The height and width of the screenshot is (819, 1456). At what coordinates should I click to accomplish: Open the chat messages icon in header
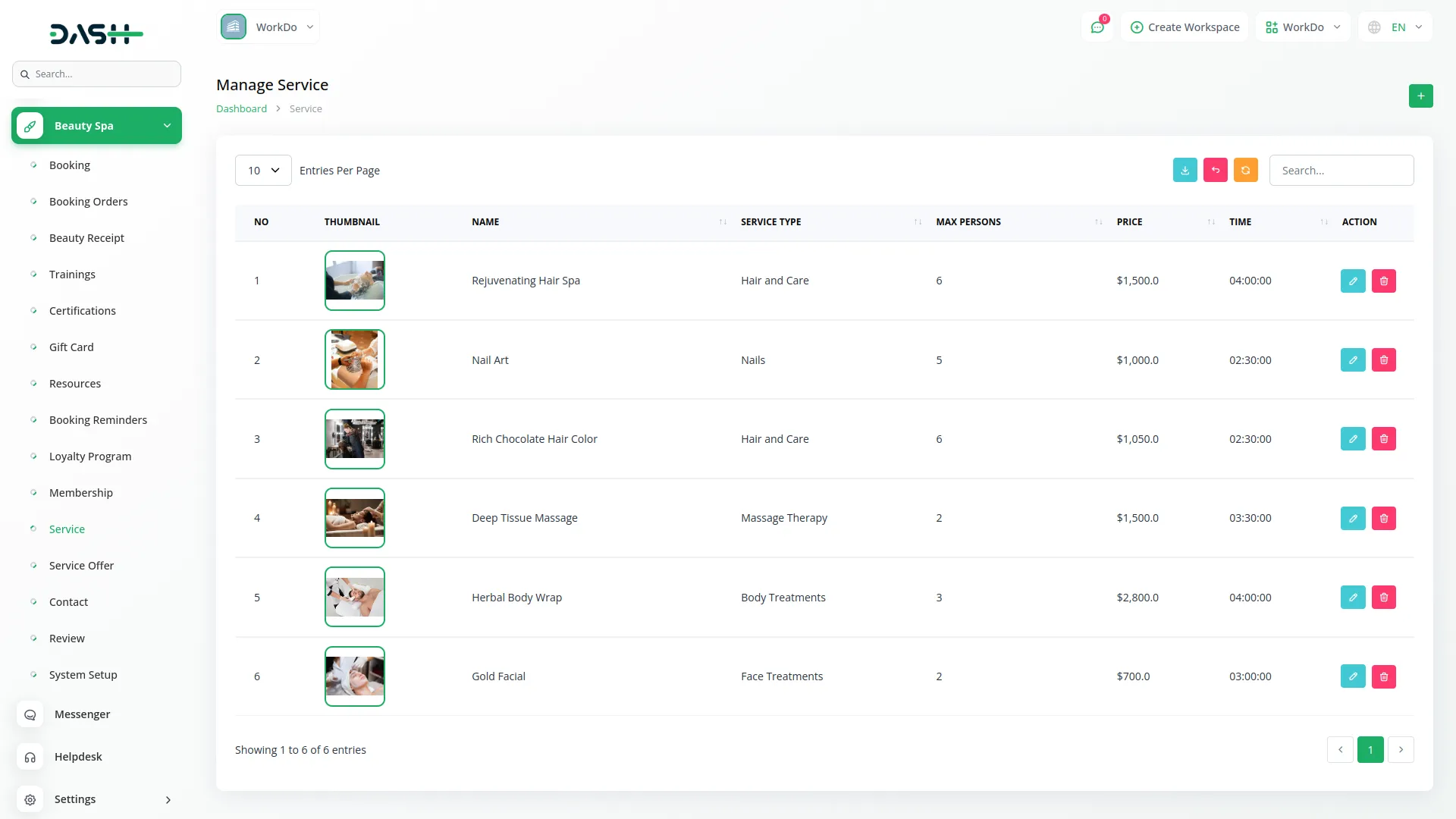click(x=1097, y=27)
